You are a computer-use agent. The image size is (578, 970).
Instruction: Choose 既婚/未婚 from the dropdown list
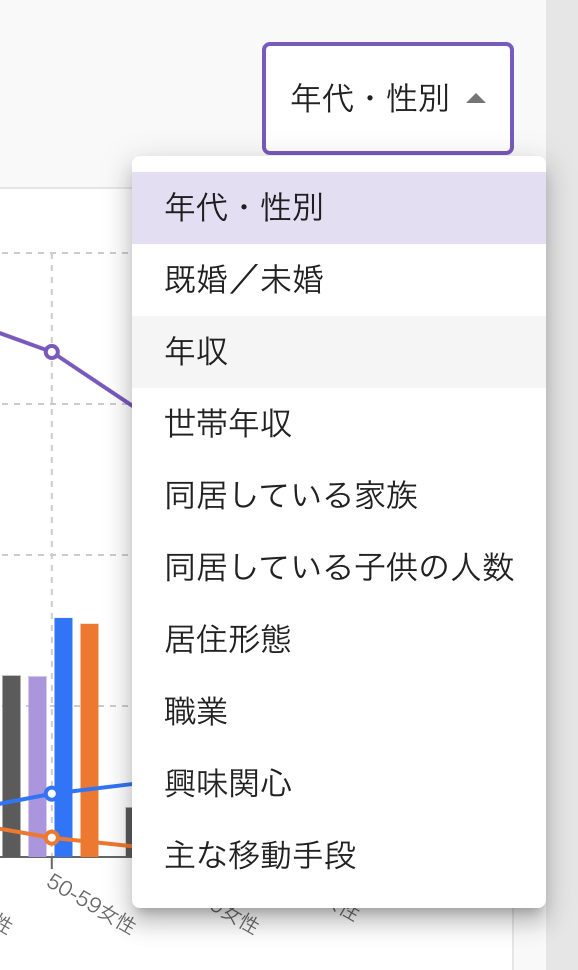tap(339, 280)
